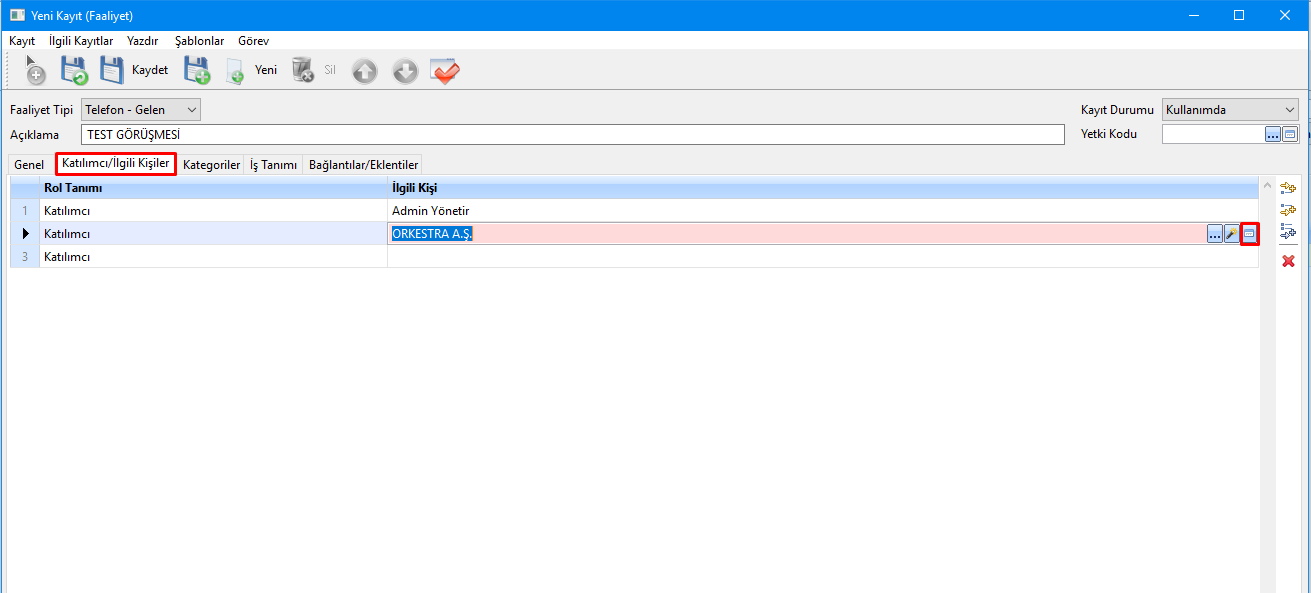Click the cursor-plus icon in the toolbar
The width and height of the screenshot is (1311, 593).
point(34,70)
